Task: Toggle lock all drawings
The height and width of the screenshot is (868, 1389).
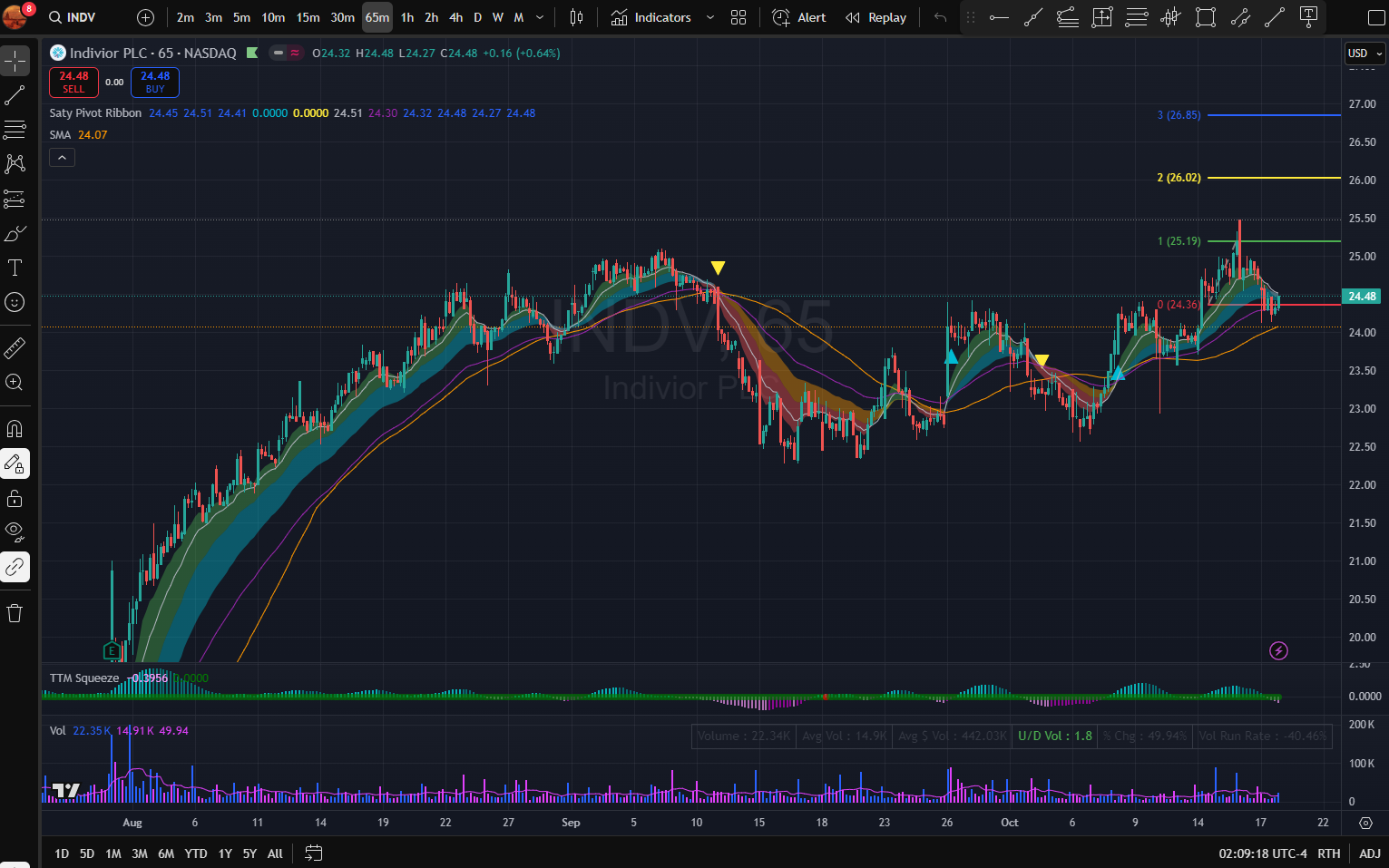Action: [15, 498]
